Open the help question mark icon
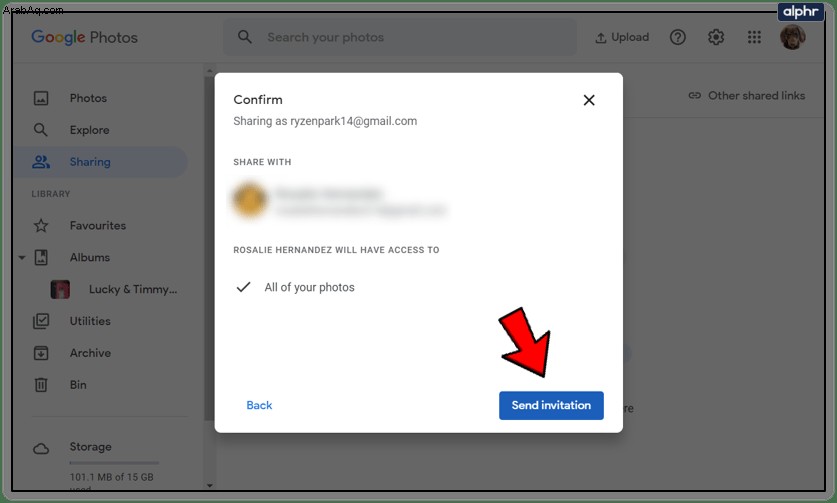837x503 pixels. tap(677, 37)
